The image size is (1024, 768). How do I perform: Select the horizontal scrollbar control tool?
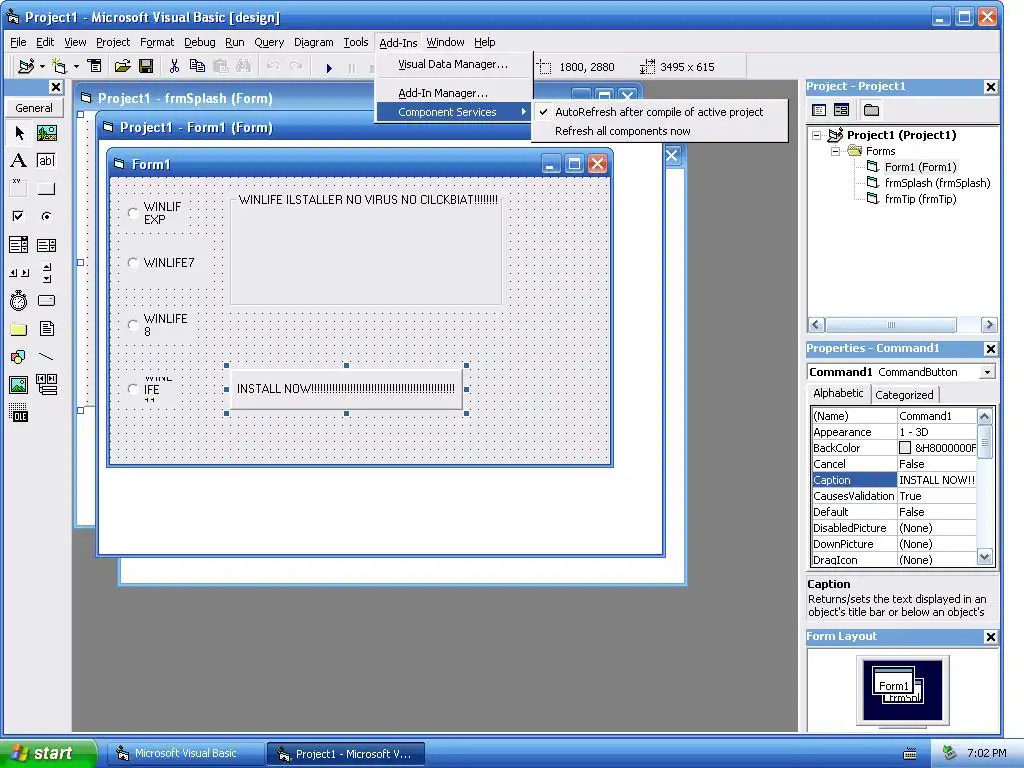point(19,273)
